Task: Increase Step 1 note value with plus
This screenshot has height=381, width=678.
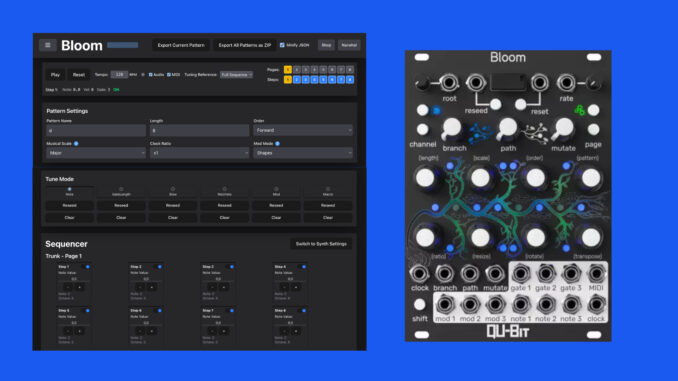Action: tap(80, 287)
